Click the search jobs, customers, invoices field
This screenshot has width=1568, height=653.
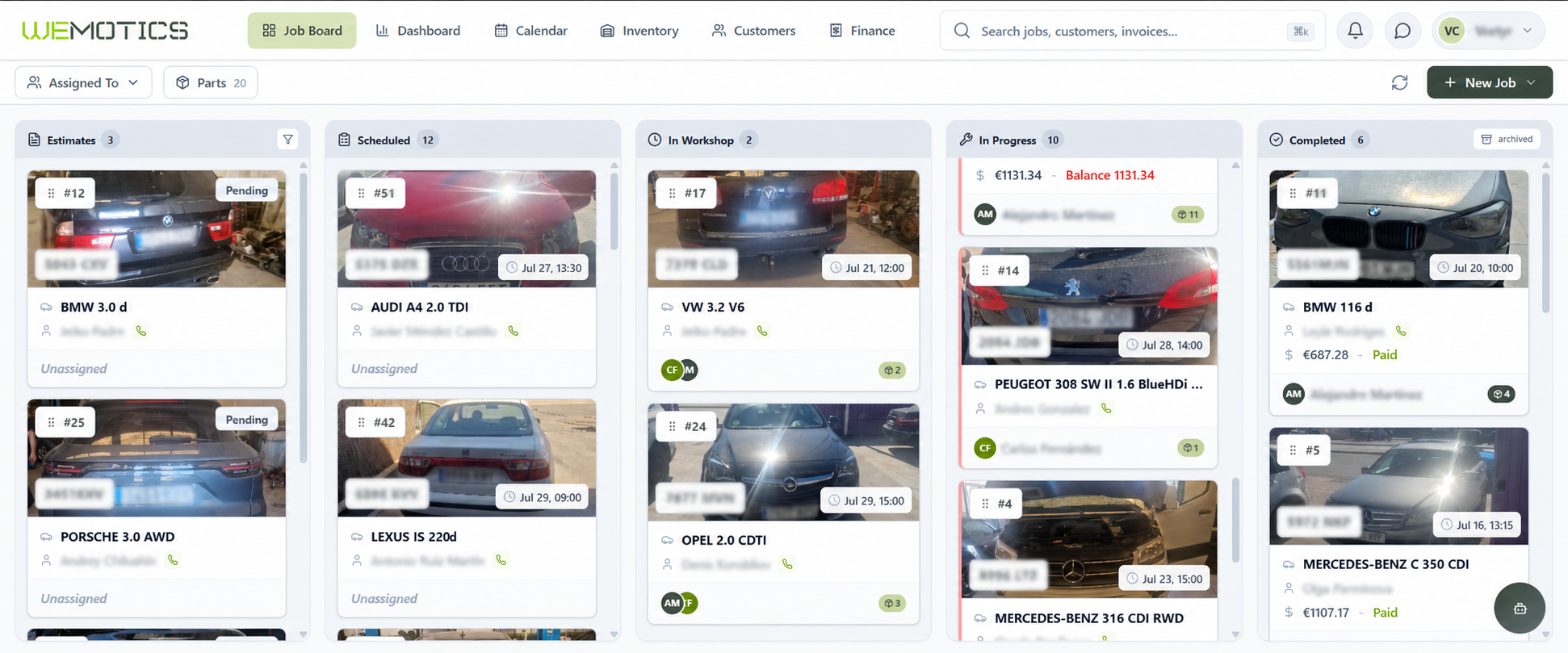1132,31
